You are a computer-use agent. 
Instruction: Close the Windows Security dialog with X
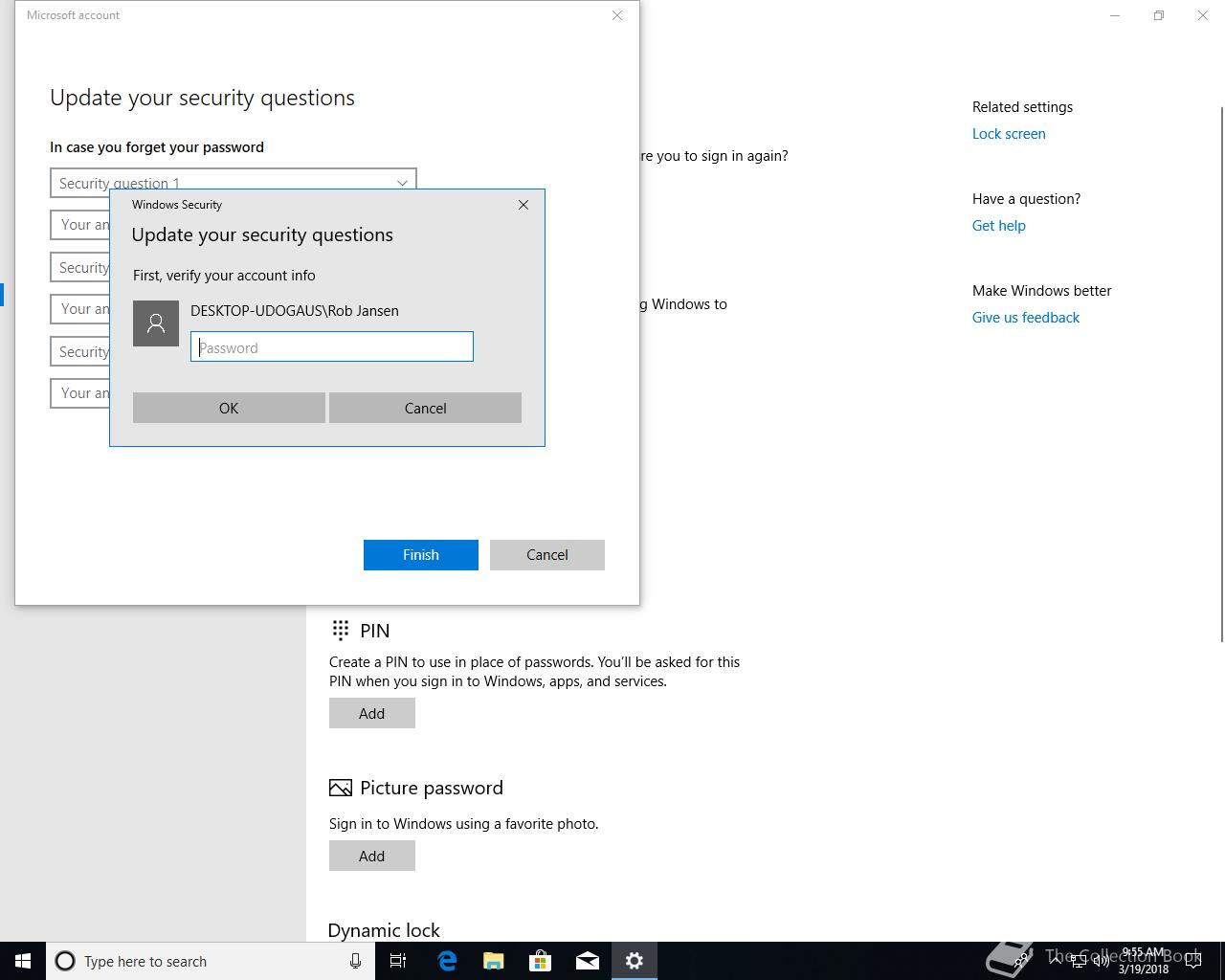pos(523,205)
